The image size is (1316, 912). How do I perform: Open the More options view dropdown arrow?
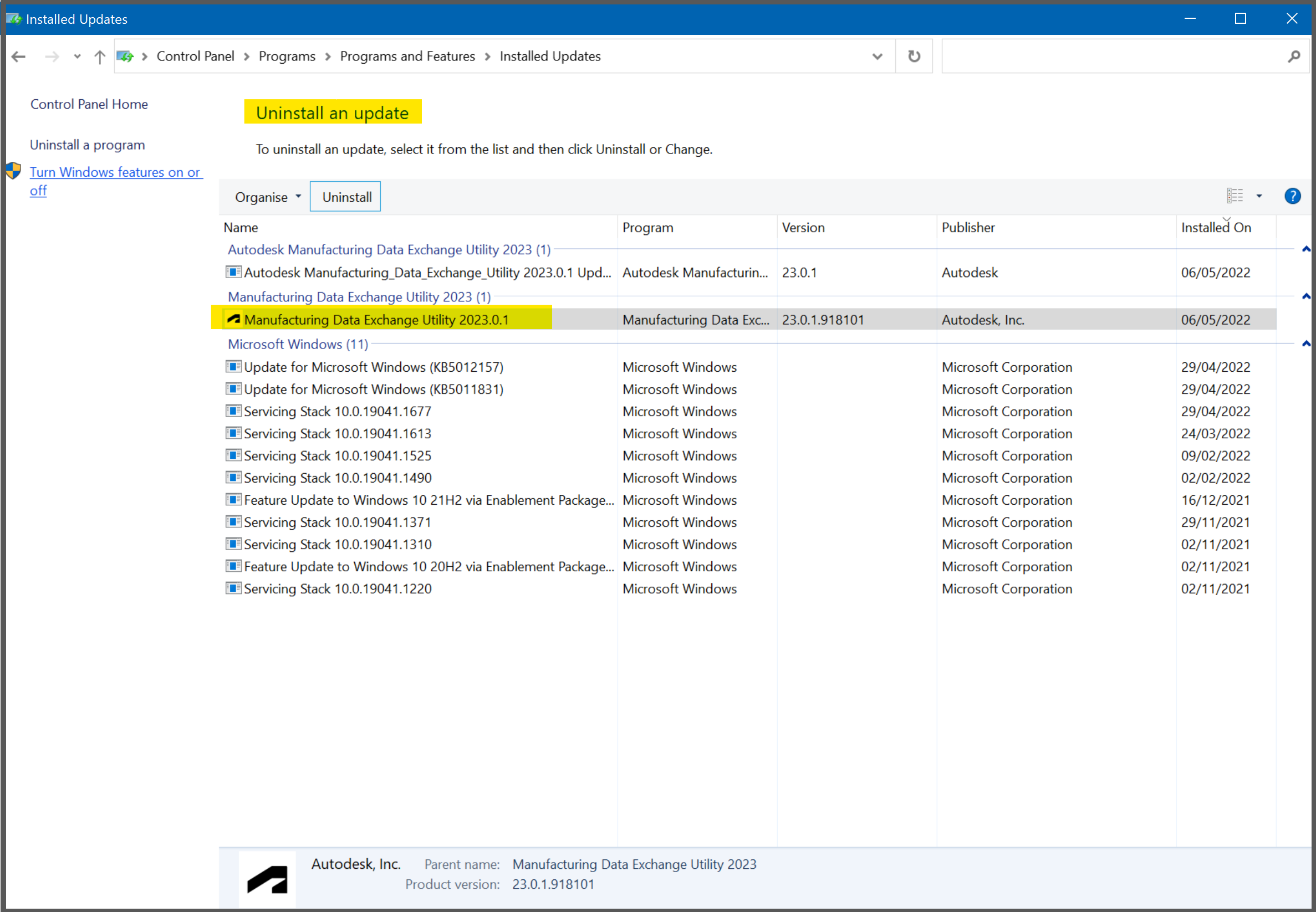point(1259,196)
